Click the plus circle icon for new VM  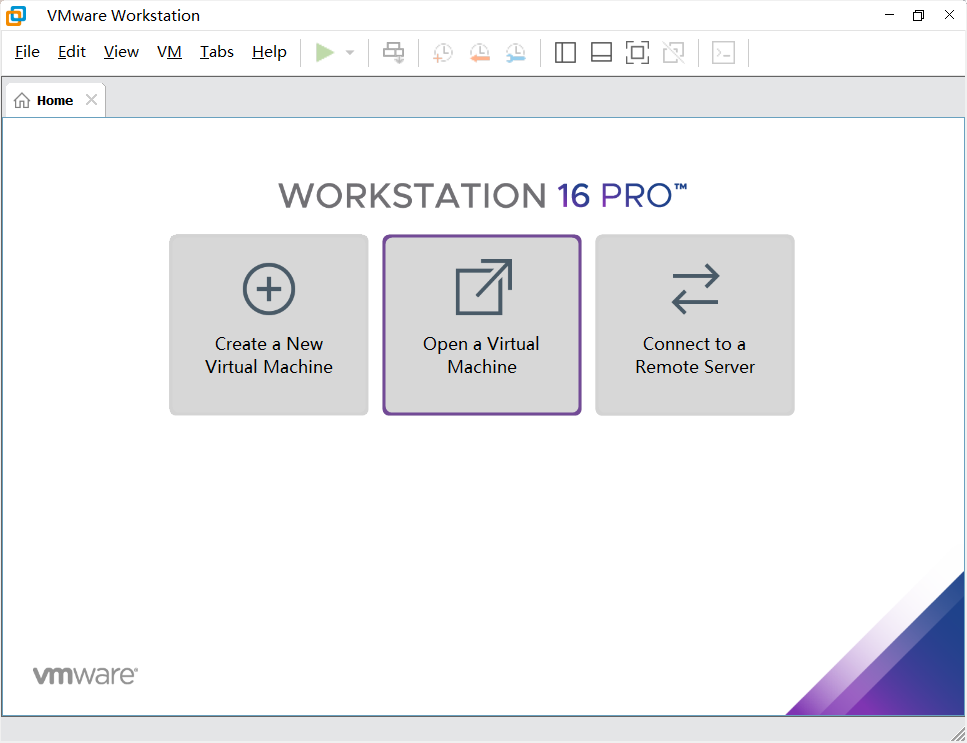pos(269,289)
